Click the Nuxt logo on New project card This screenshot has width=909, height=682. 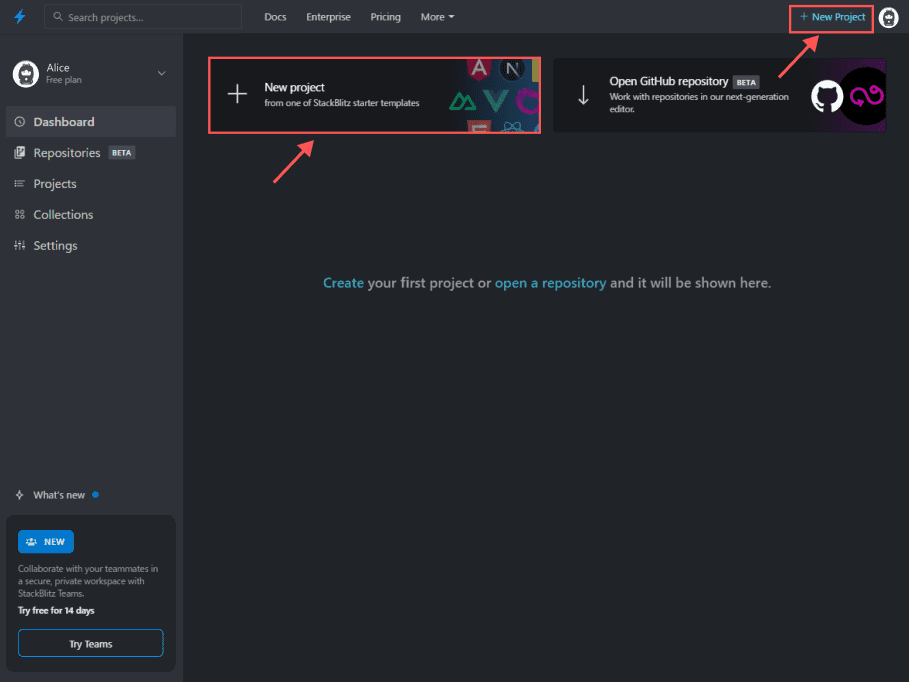pos(463,102)
